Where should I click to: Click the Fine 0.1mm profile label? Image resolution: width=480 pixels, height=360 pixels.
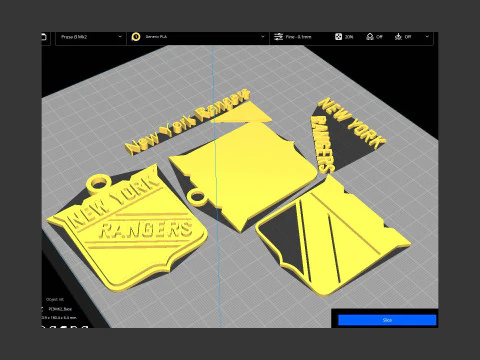[298, 37]
